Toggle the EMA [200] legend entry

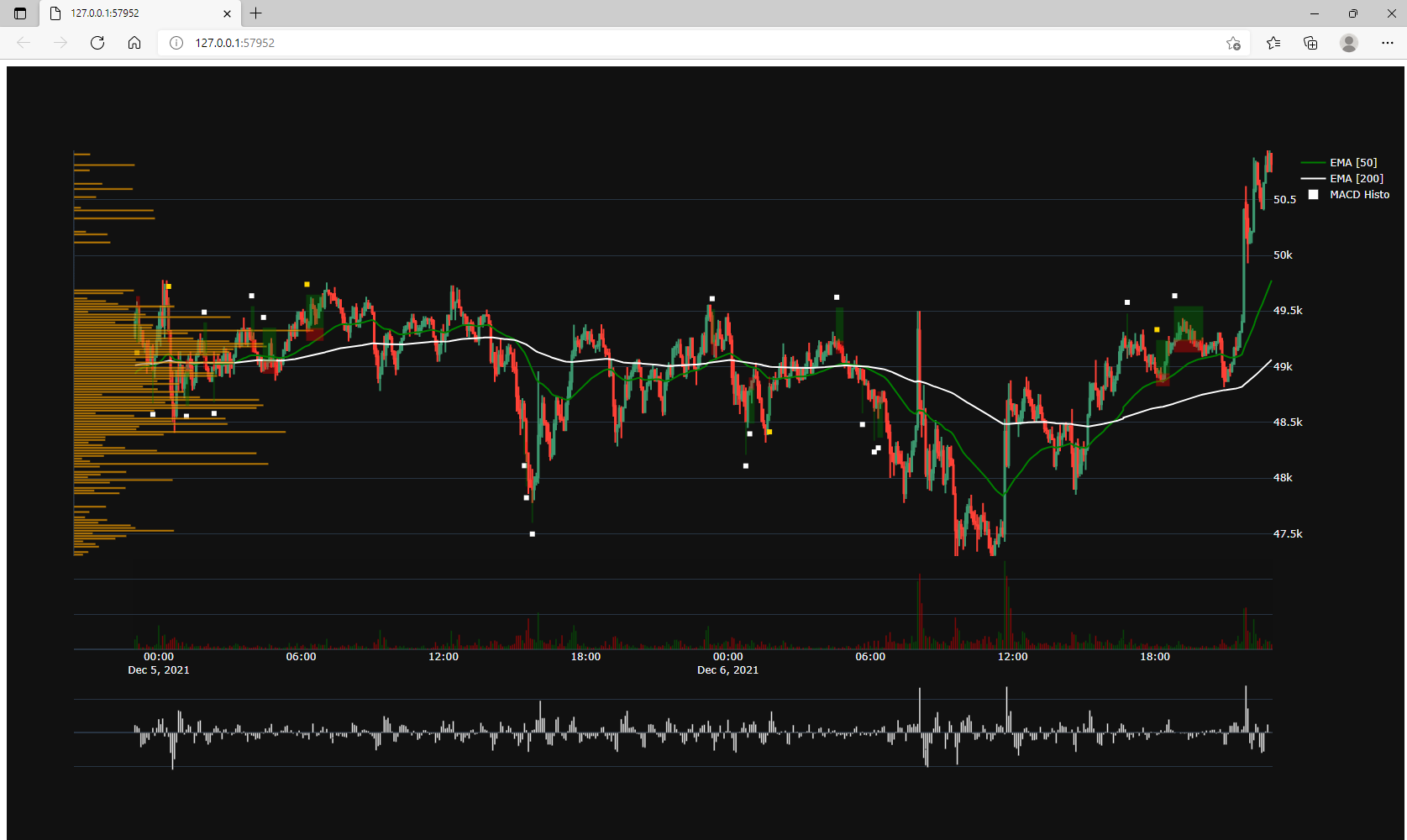[1356, 179]
